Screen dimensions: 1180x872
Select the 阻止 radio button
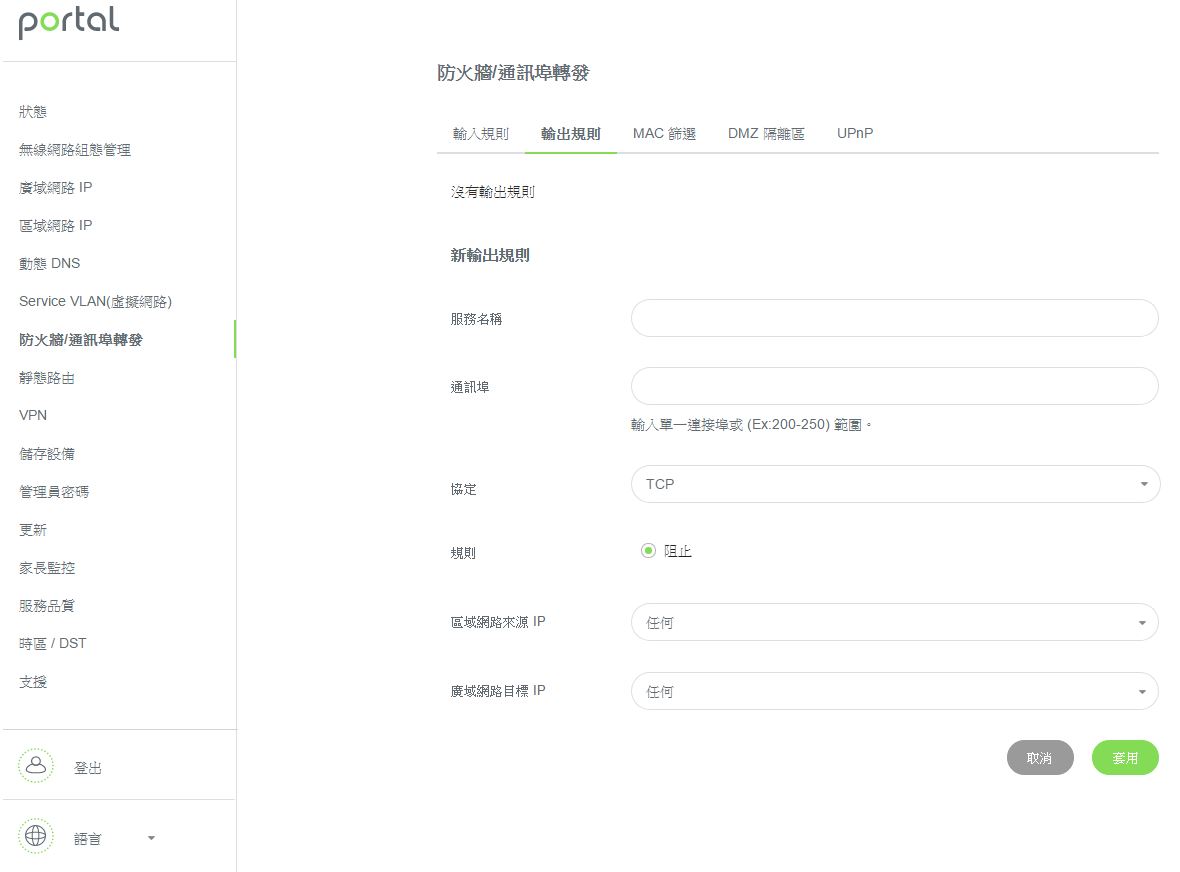click(648, 551)
